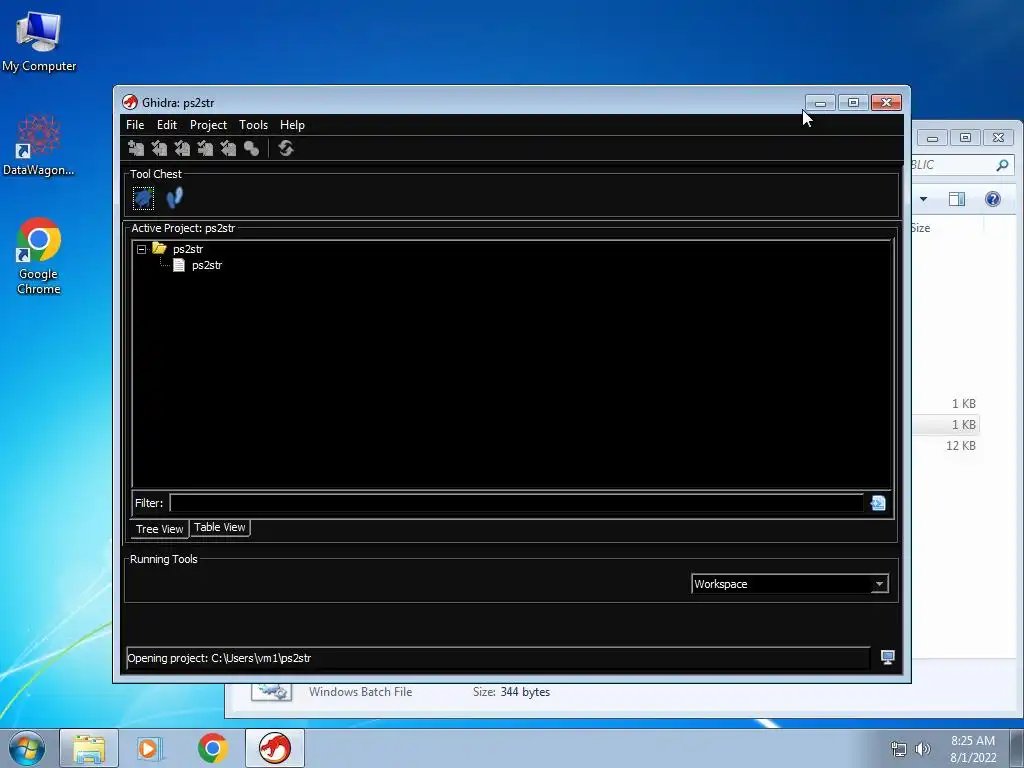Screen dimensions: 1024x768
Task: Open Chrome from the taskbar
Action: pyautogui.click(x=213, y=748)
